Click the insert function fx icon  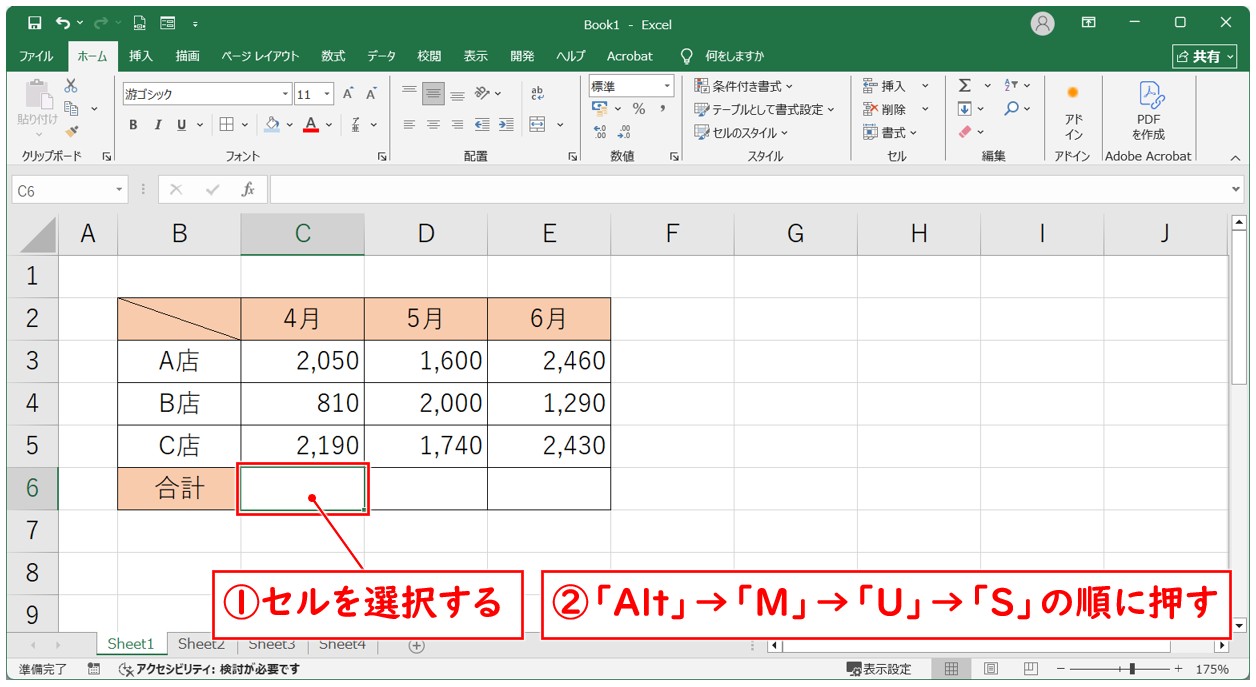pos(248,189)
